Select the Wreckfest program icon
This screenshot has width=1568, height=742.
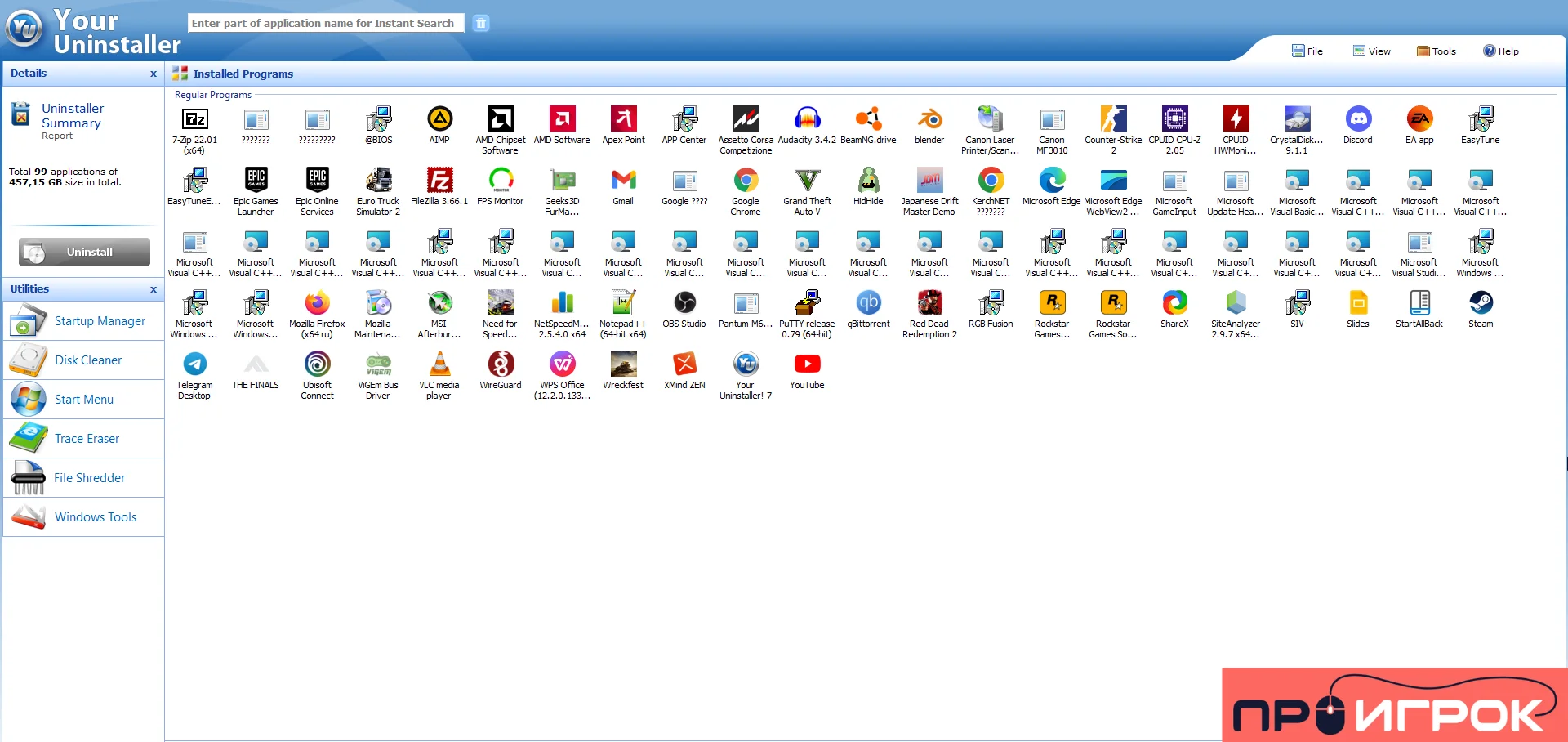[x=623, y=364]
